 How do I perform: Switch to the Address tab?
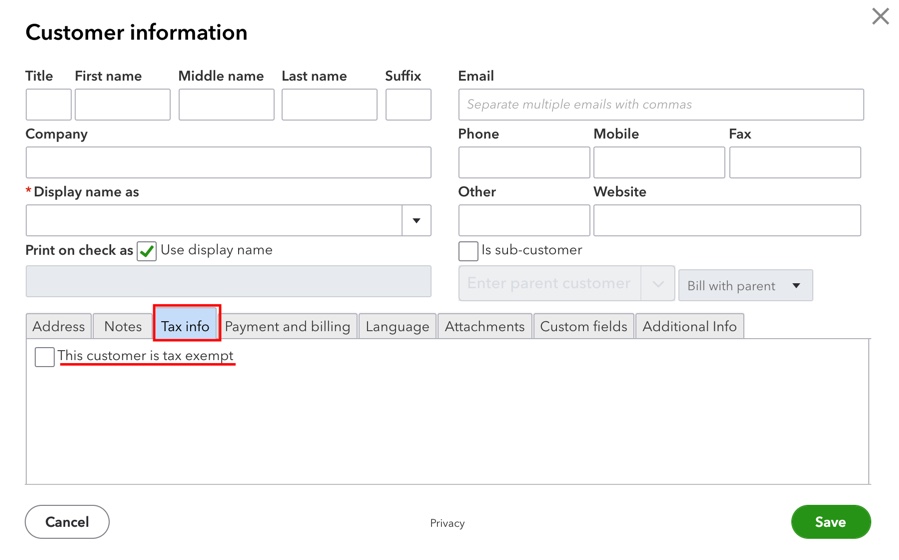tap(58, 326)
